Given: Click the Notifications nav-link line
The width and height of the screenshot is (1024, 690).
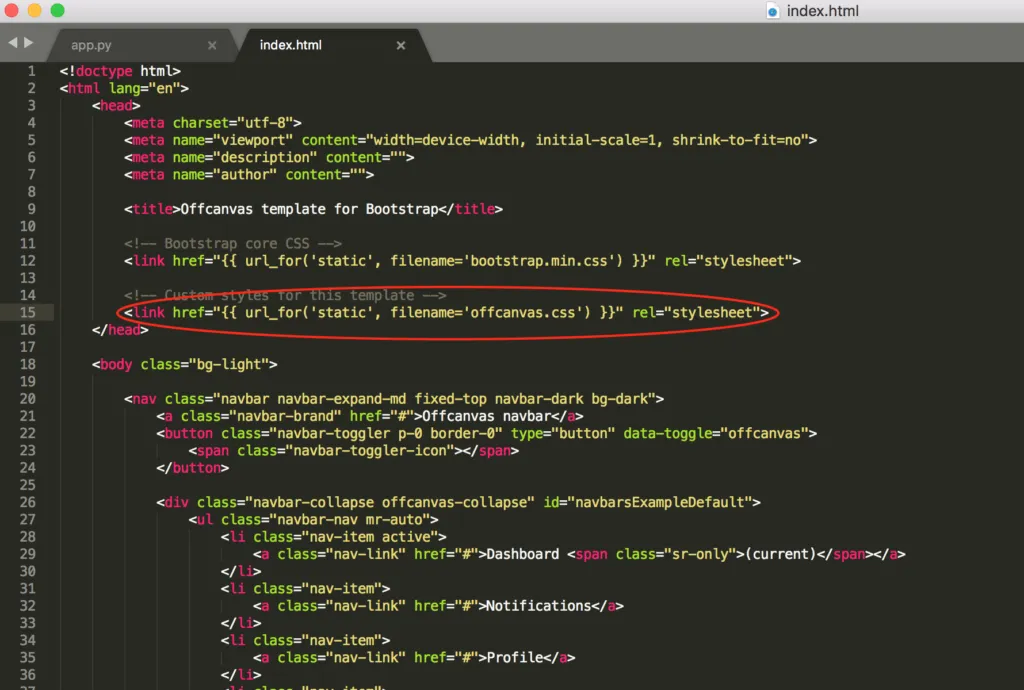Looking at the screenshot, I should click(x=438, y=606).
